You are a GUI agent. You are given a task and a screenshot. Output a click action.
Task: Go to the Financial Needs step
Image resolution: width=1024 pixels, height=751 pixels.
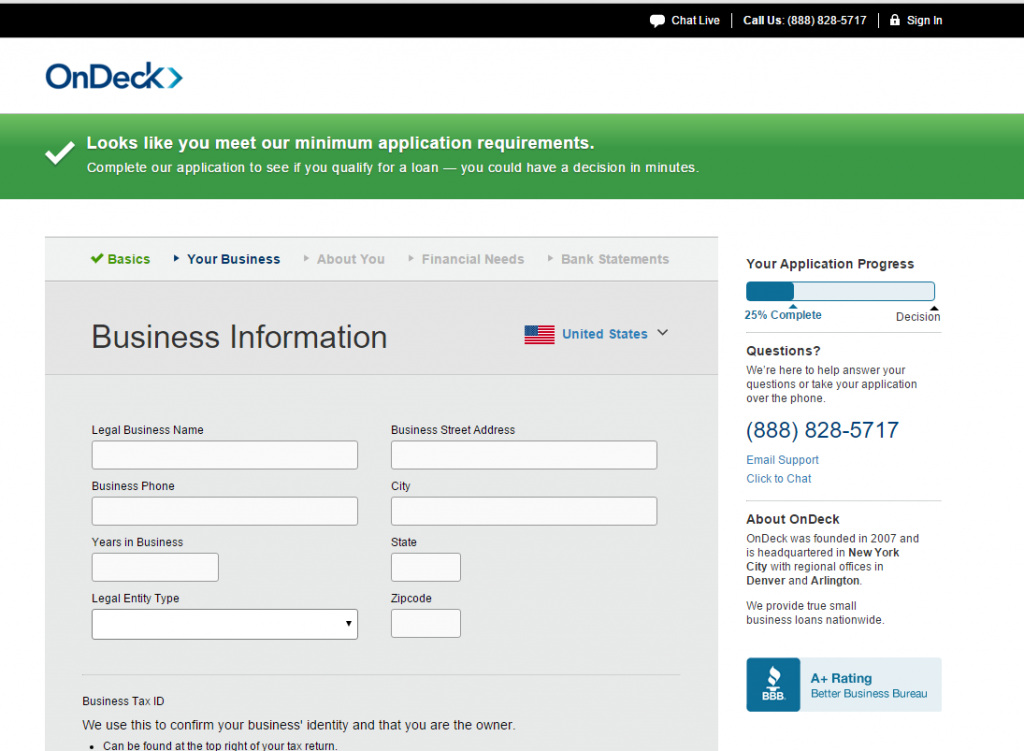[x=466, y=259]
